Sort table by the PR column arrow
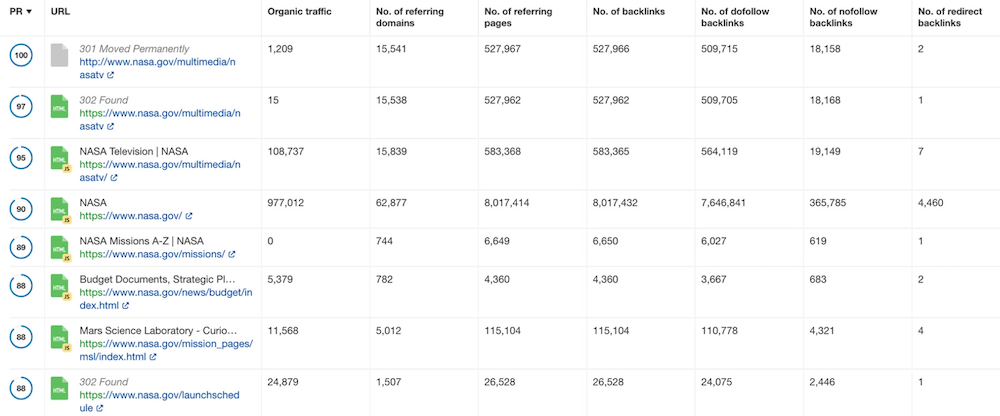The image size is (1000, 416). [x=28, y=11]
